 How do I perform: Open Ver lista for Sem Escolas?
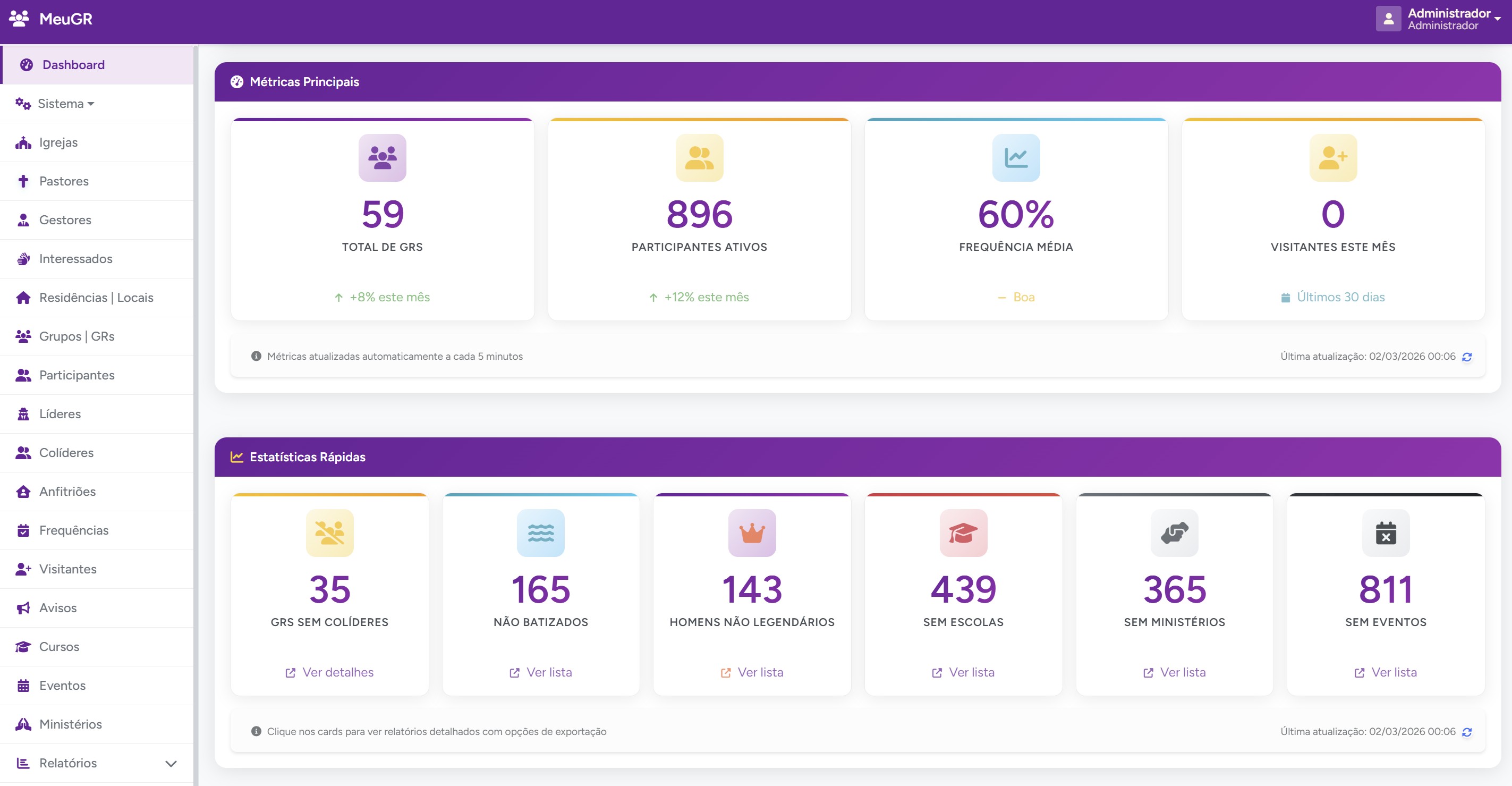963,672
